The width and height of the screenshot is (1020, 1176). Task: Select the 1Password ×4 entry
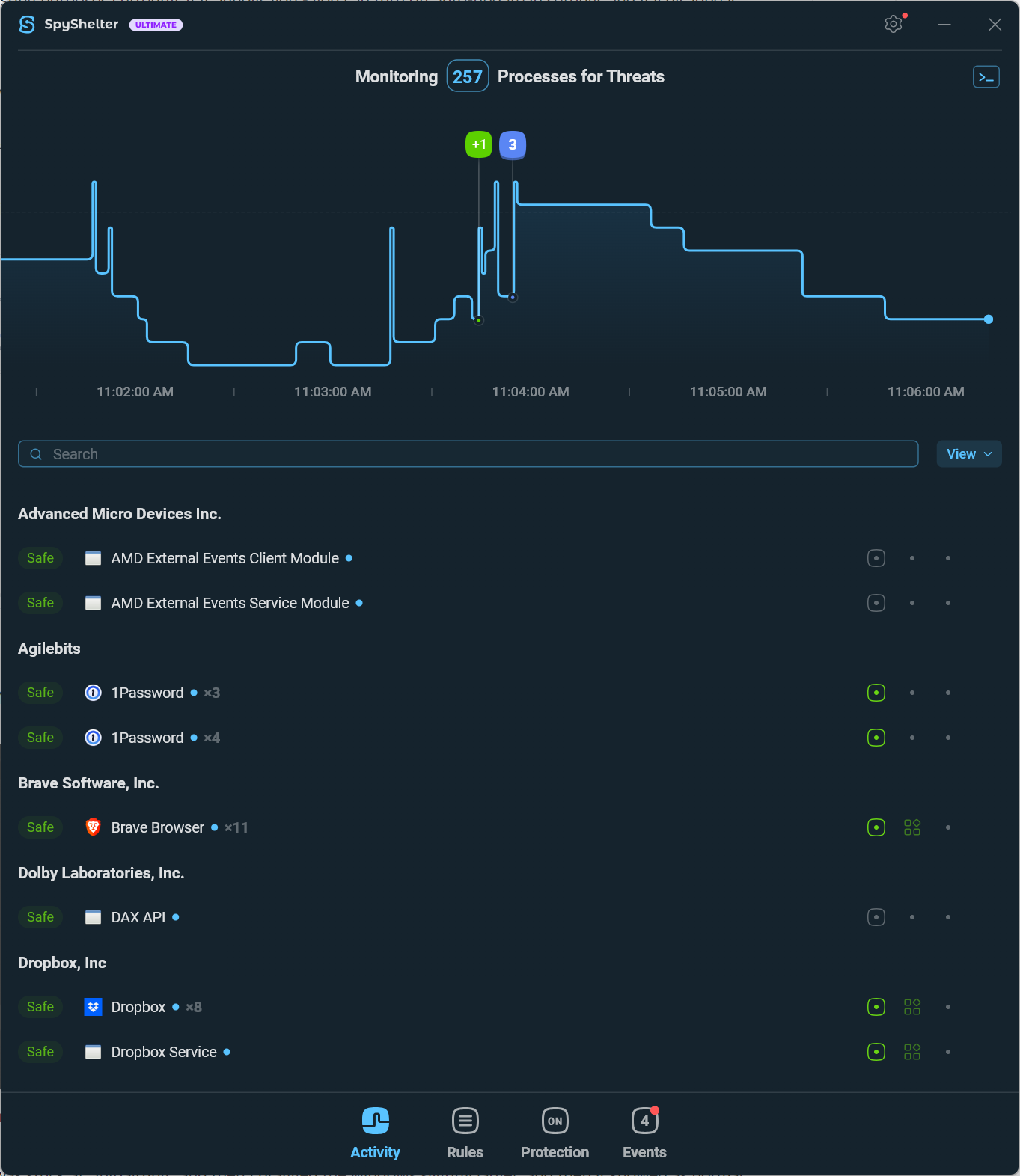(510, 738)
